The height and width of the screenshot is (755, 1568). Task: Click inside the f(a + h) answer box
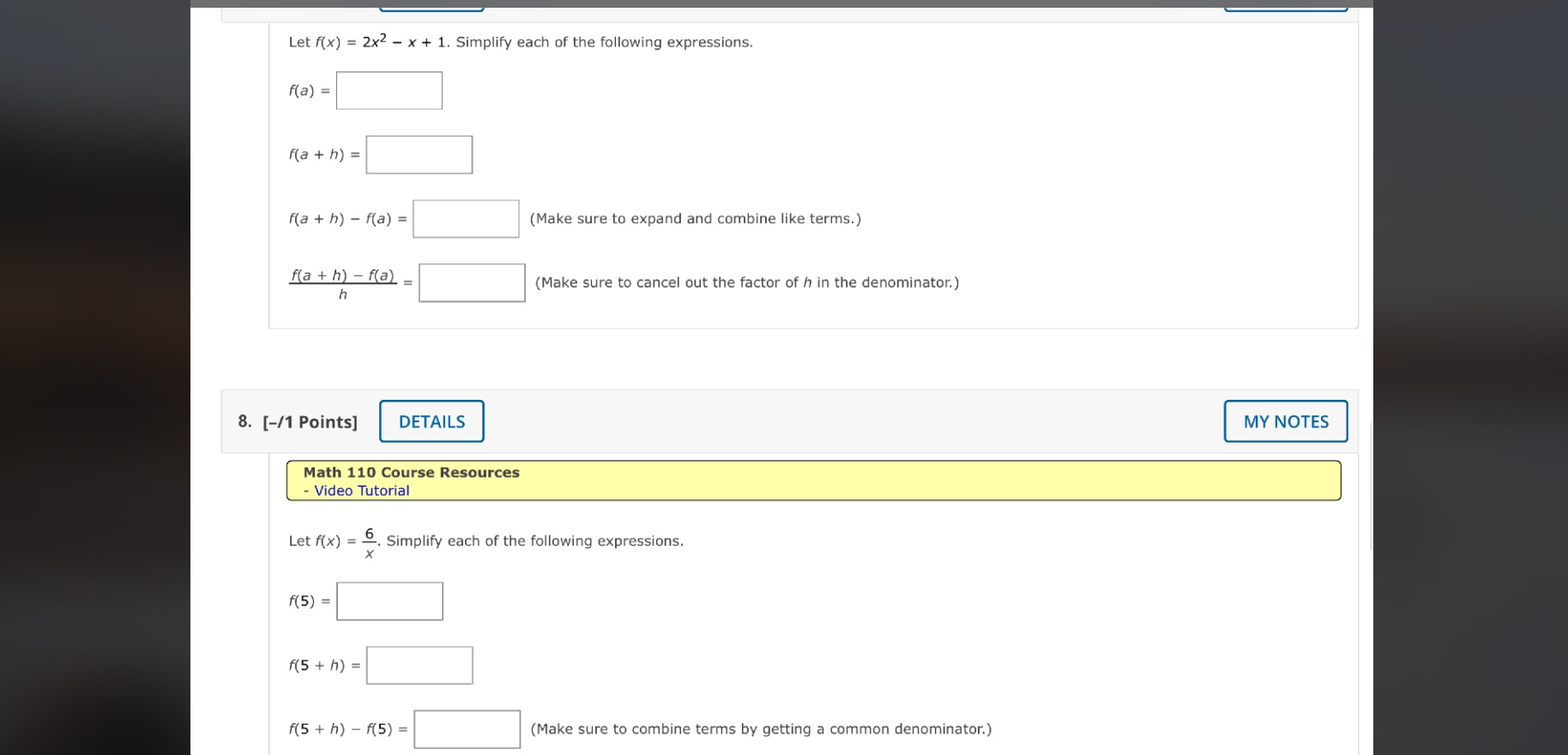point(419,154)
